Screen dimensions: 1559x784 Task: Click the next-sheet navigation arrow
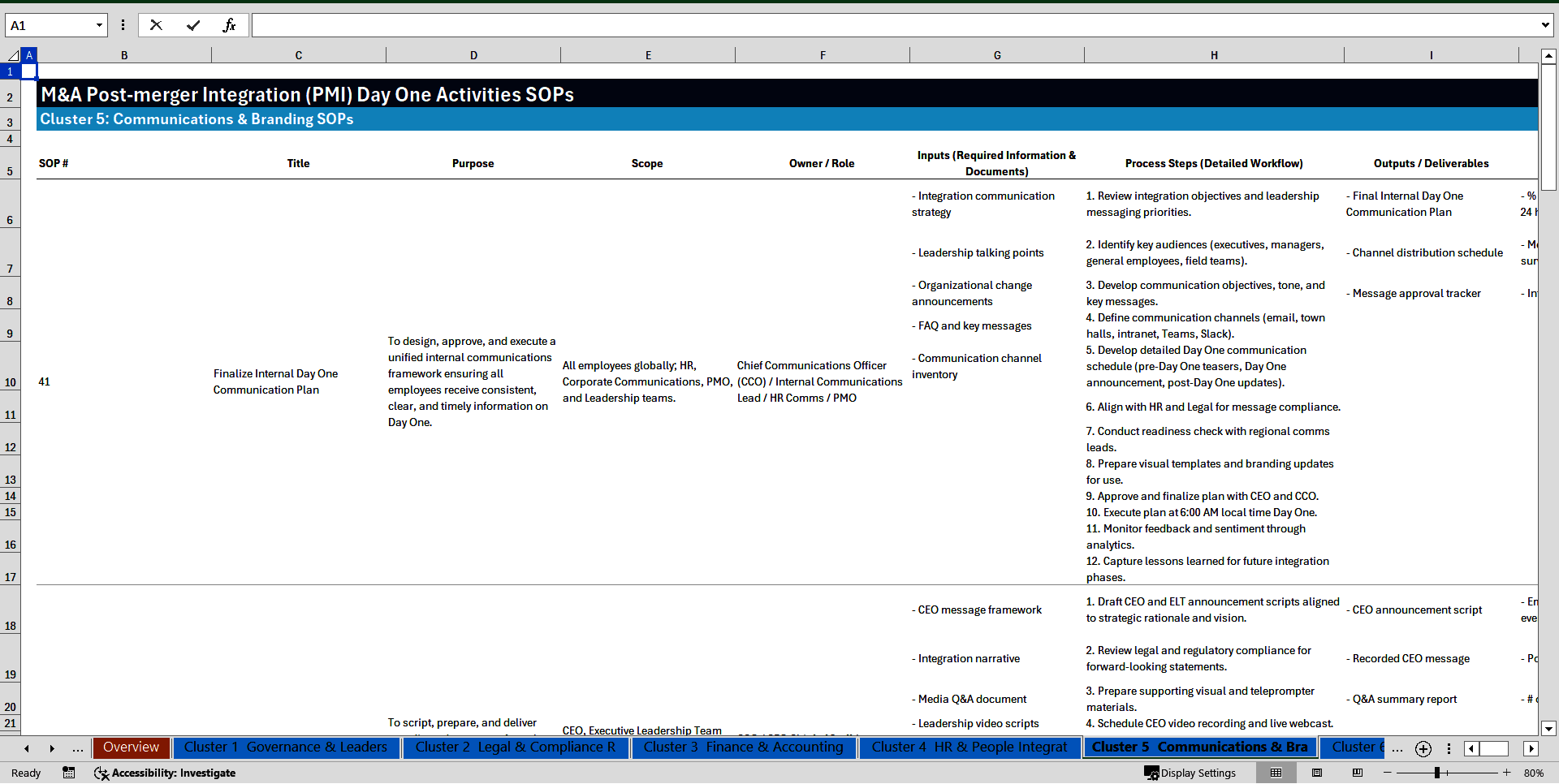point(52,748)
